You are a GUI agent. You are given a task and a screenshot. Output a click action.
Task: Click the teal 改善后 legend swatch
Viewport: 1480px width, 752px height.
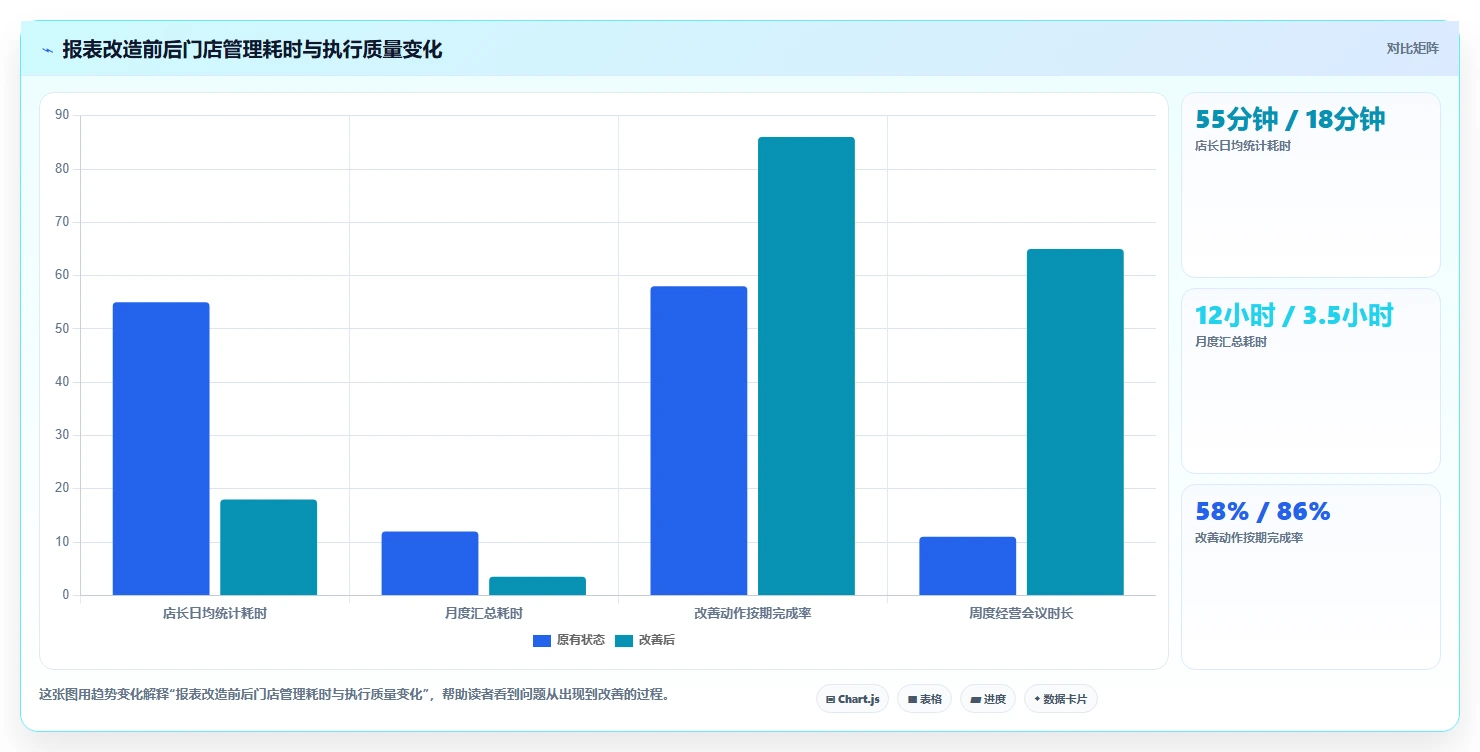click(x=624, y=640)
